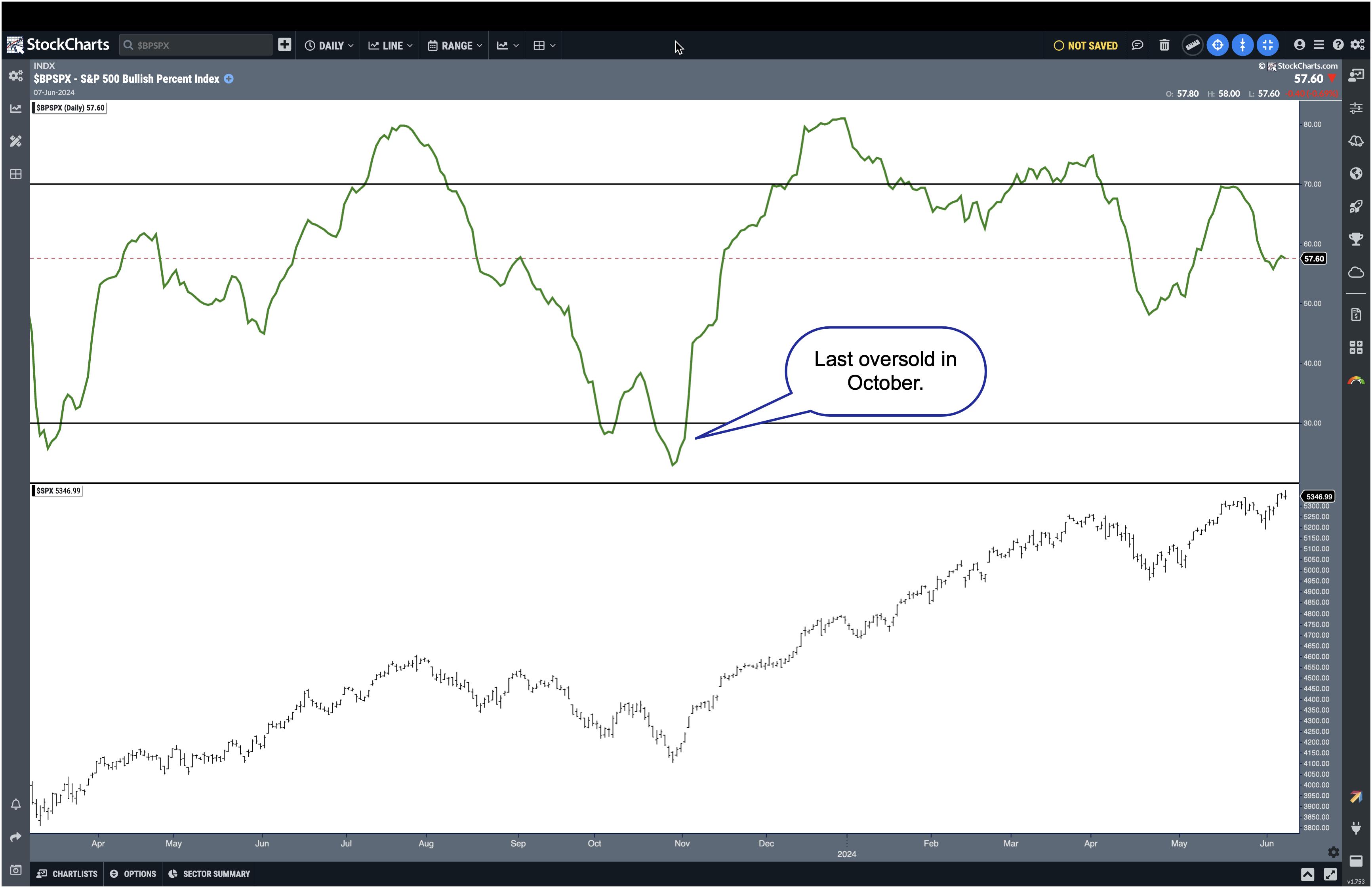Image resolution: width=1372 pixels, height=888 pixels.
Task: Toggle the crosshair mode button
Action: coord(1217,45)
